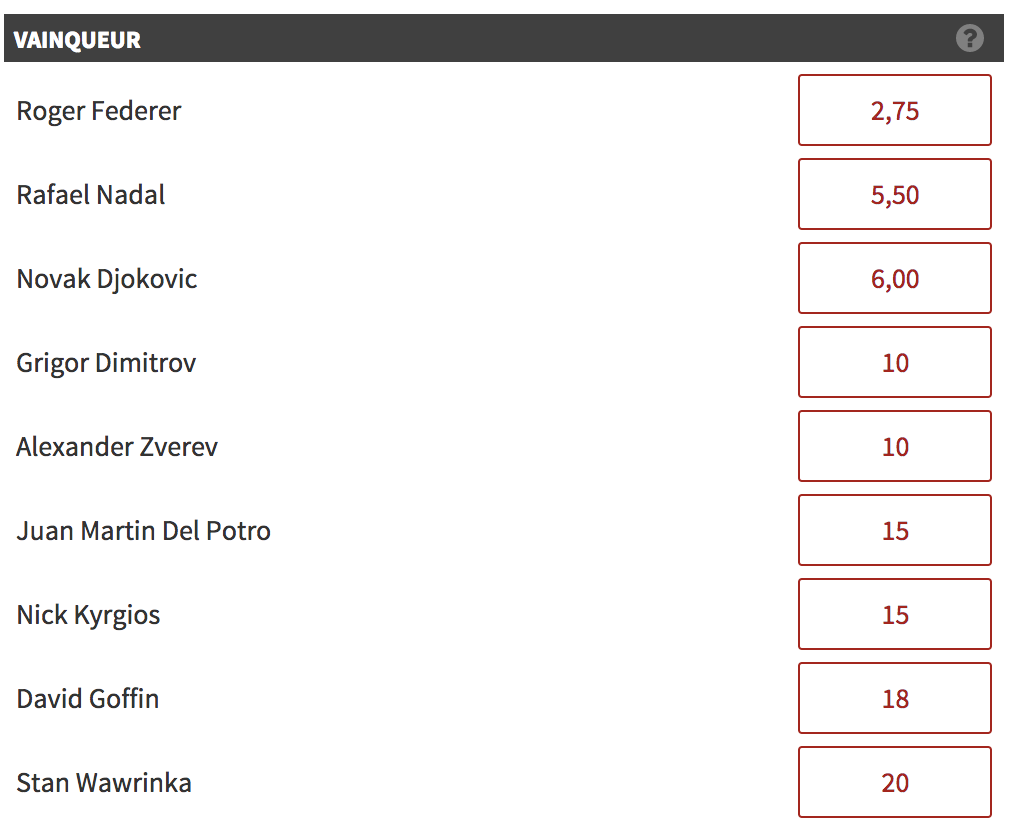
Task: Click the Rafael Nadal name
Action: point(91,195)
